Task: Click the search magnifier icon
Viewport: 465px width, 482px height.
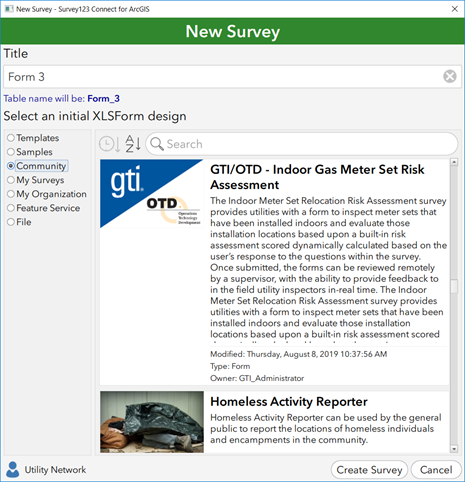Action: click(157, 144)
